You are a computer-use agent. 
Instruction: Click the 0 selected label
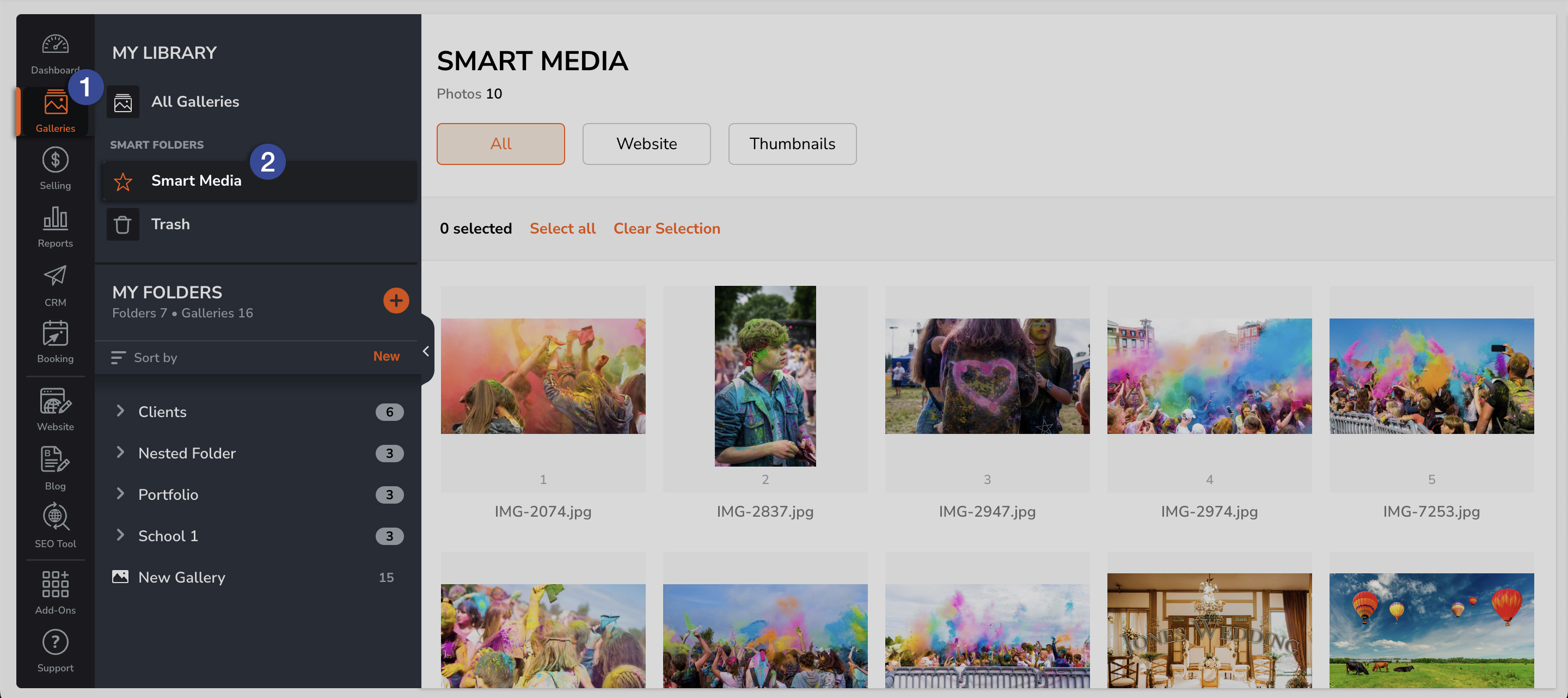pyautogui.click(x=476, y=229)
